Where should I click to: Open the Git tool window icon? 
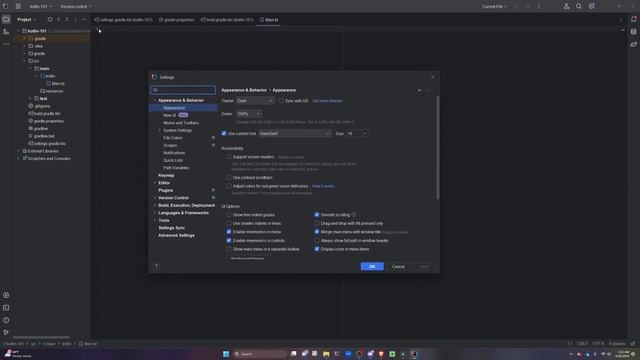tap(6, 333)
